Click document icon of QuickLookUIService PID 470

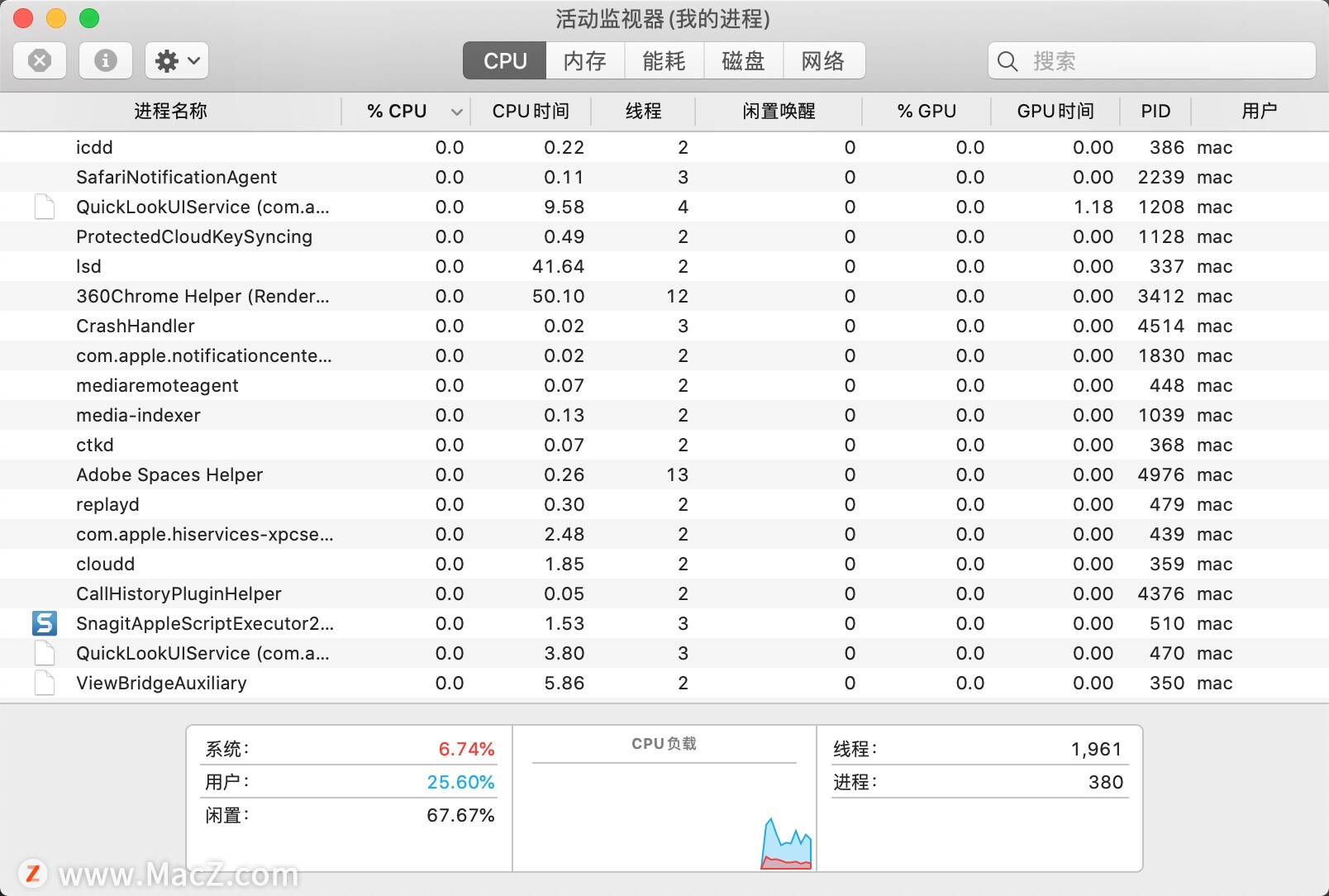[45, 653]
